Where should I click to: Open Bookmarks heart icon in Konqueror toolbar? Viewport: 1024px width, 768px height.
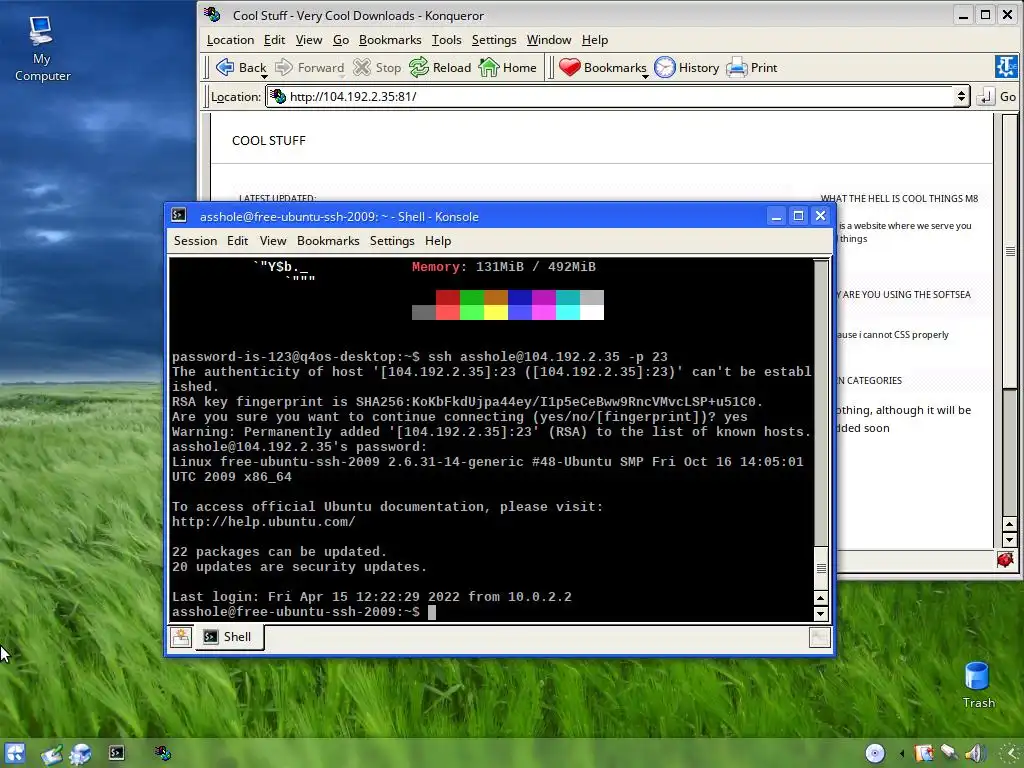(569, 67)
